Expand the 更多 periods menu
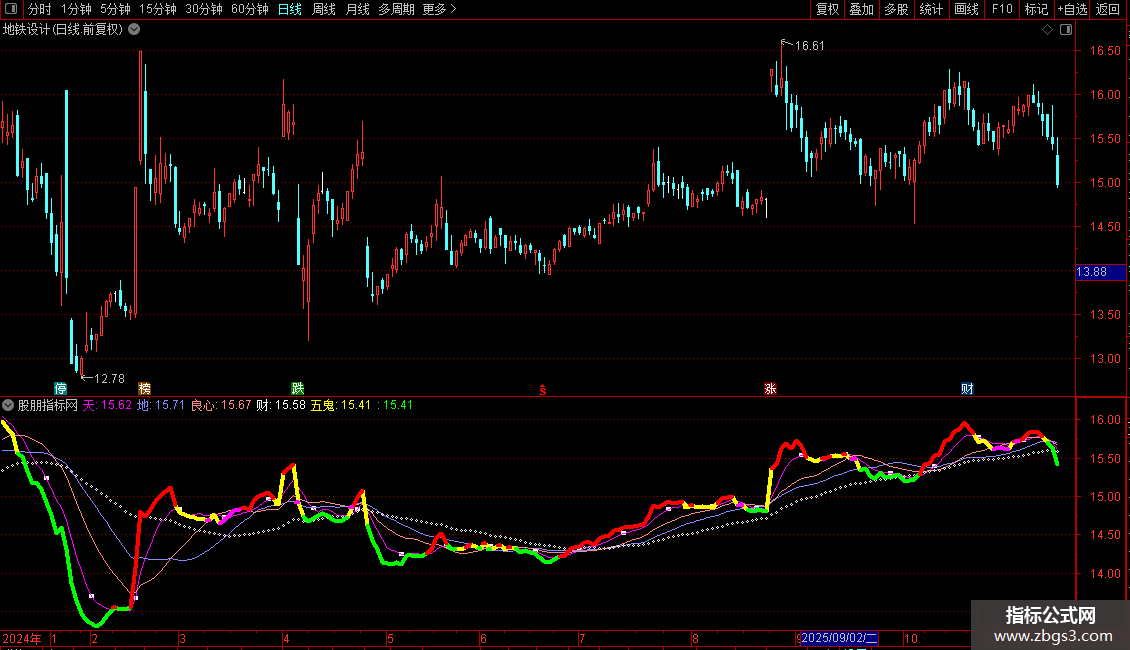Screen dimensions: 1130x650 [x=440, y=9]
